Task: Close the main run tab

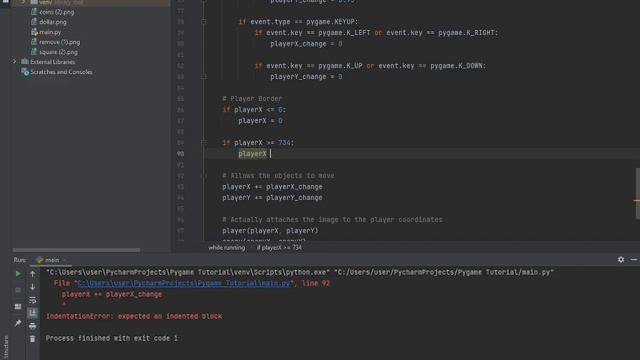Action: click(64, 260)
